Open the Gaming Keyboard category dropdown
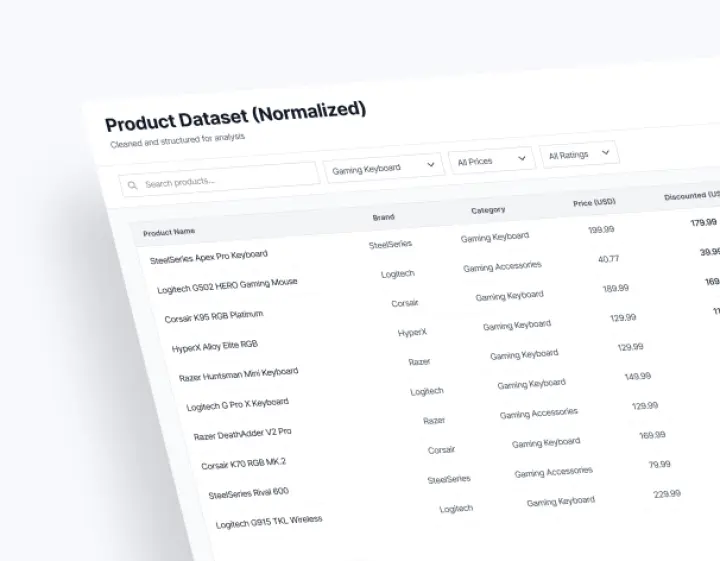Viewport: 720px width, 561px height. pyautogui.click(x=384, y=168)
